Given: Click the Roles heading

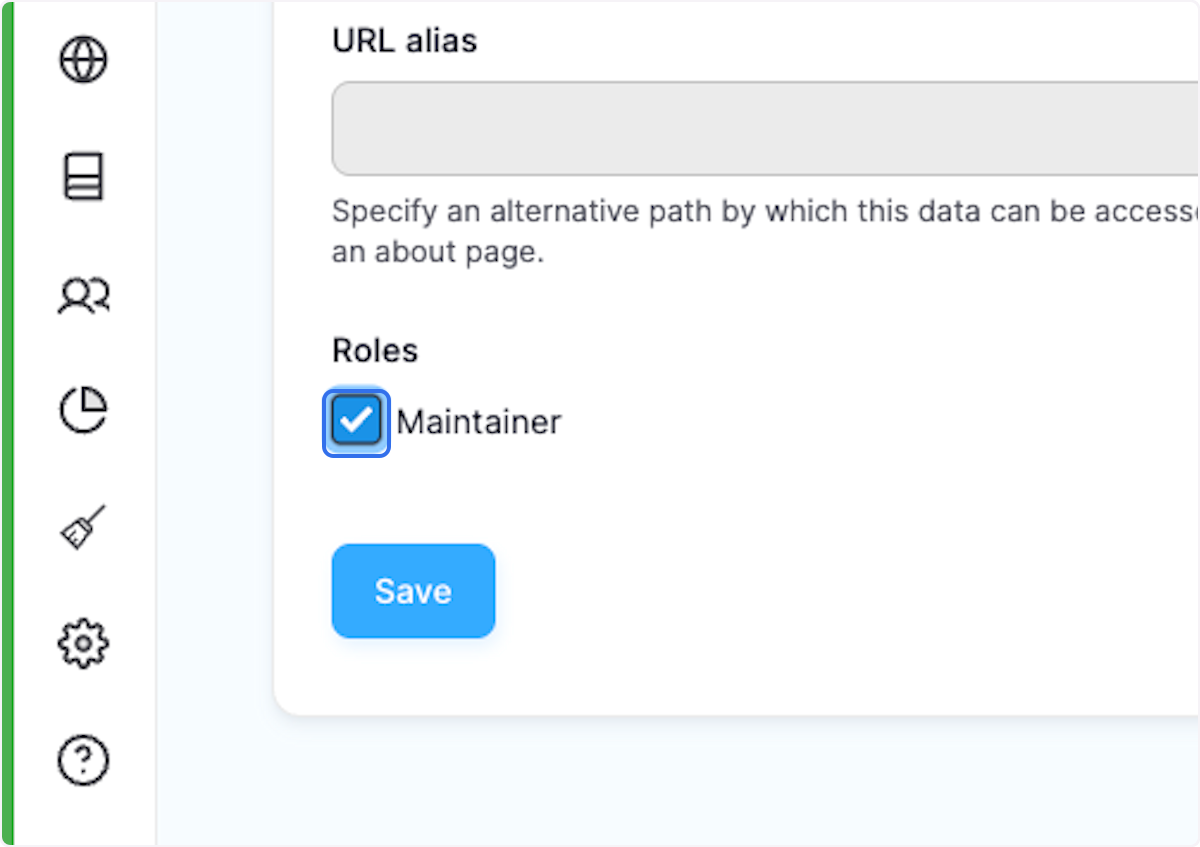Looking at the screenshot, I should (374, 350).
